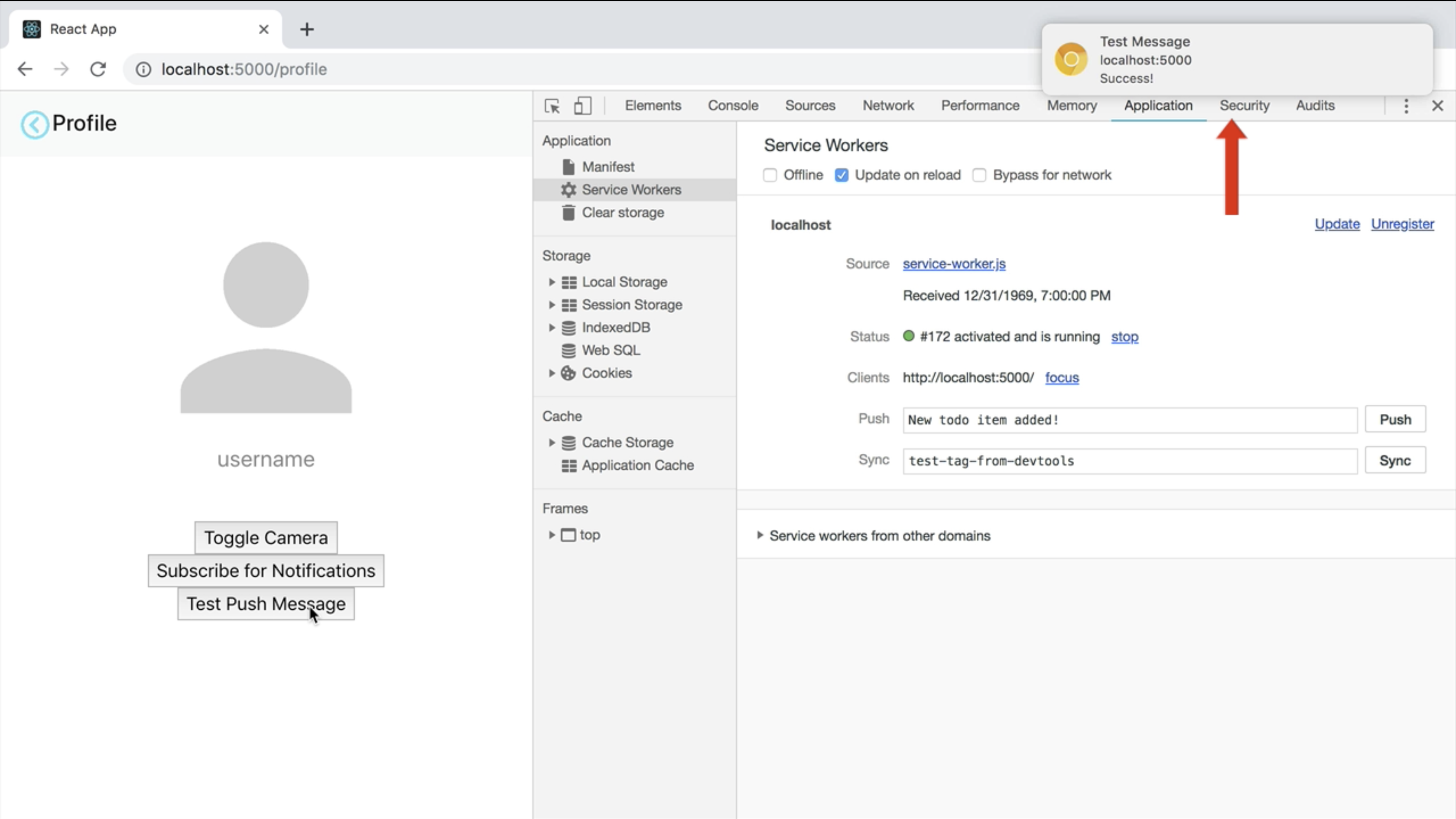This screenshot has height=819, width=1456.
Task: Expand the Local Storage tree arrow
Action: (x=552, y=282)
